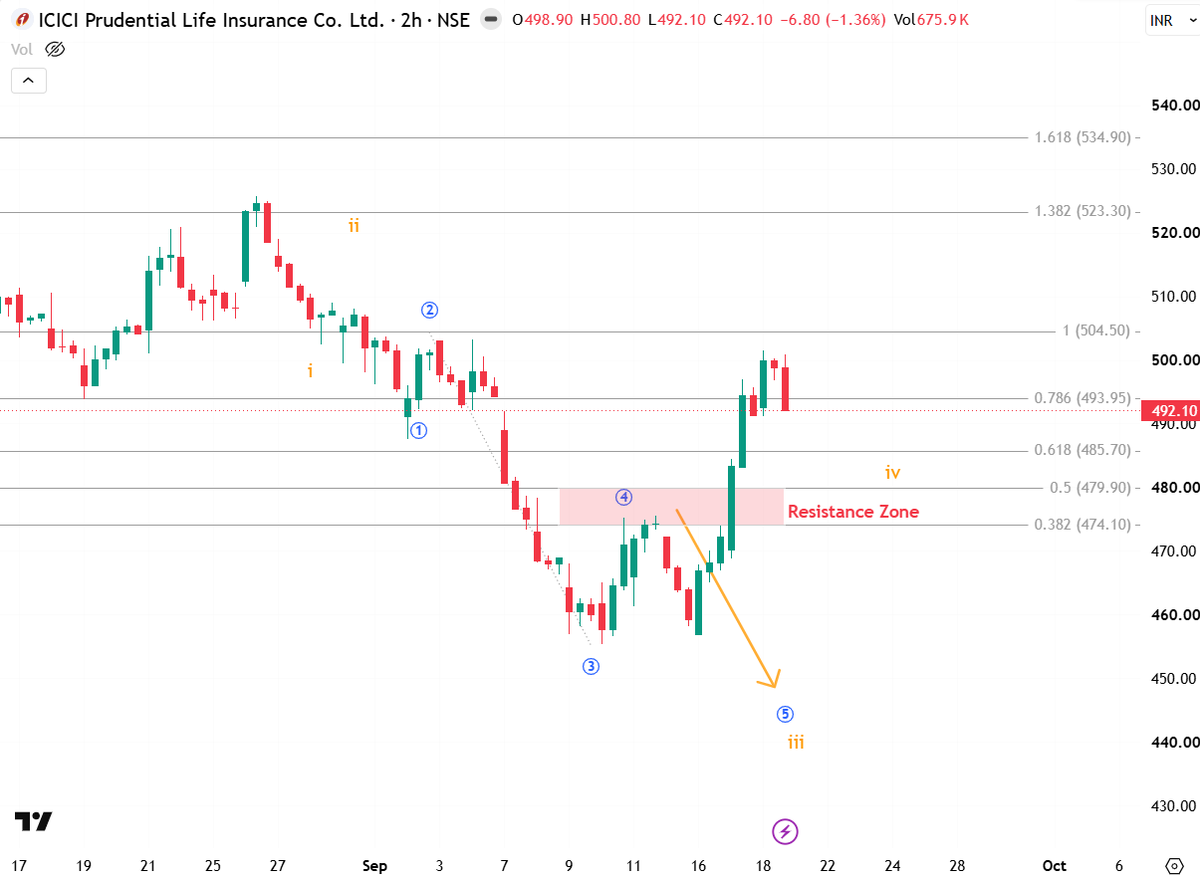The width and height of the screenshot is (1200, 879).
Task: Click the 450.00 price axis label
Action: click(1172, 679)
